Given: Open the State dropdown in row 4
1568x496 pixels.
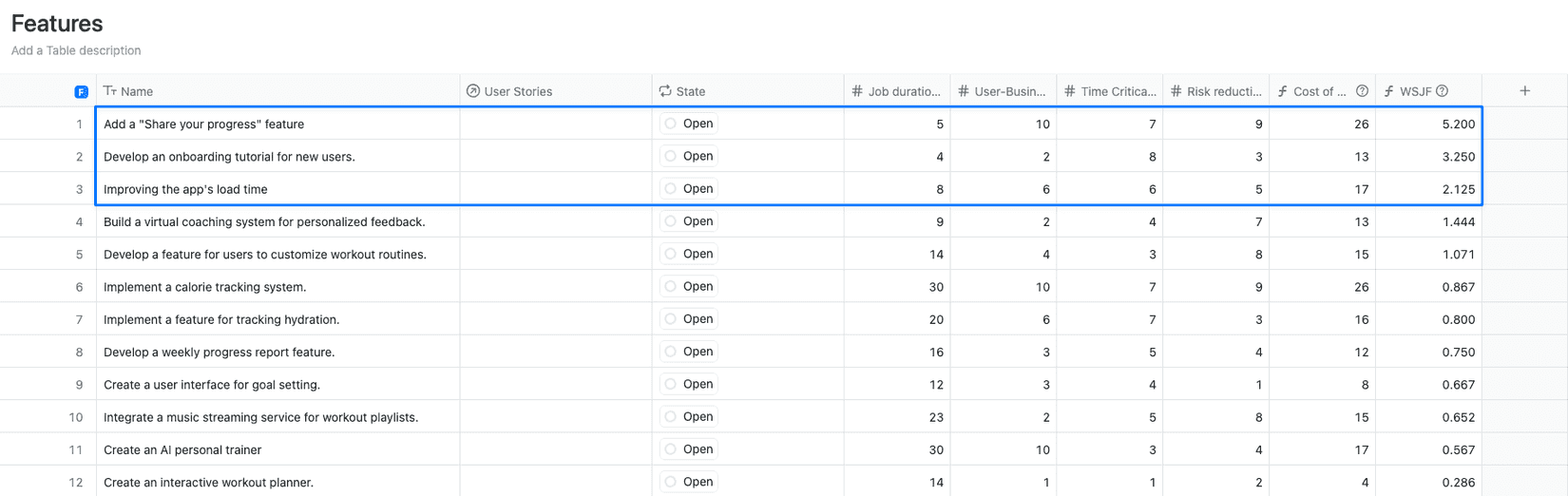Looking at the screenshot, I should 689,221.
